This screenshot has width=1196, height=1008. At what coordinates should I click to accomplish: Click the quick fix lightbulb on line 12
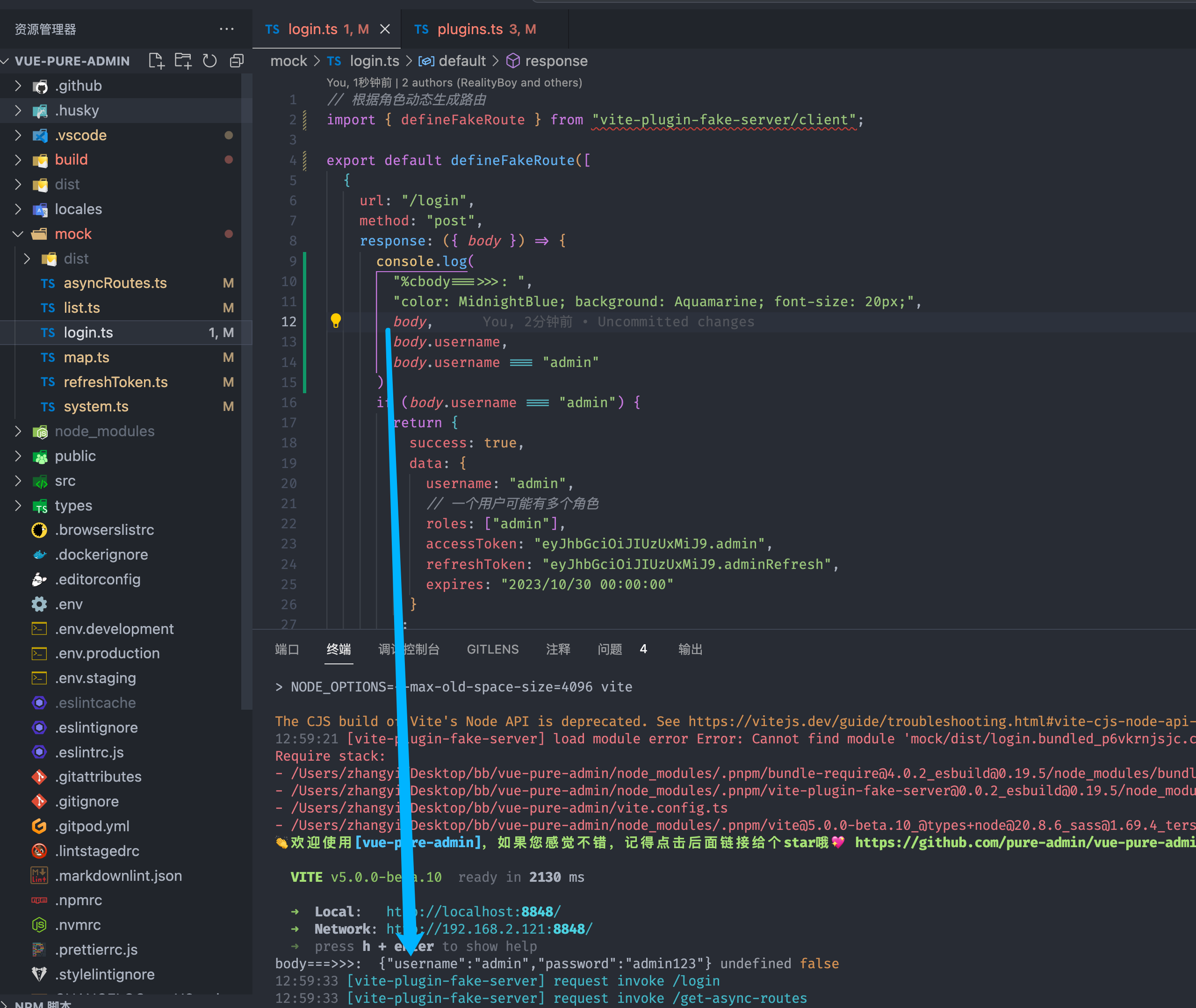336,321
